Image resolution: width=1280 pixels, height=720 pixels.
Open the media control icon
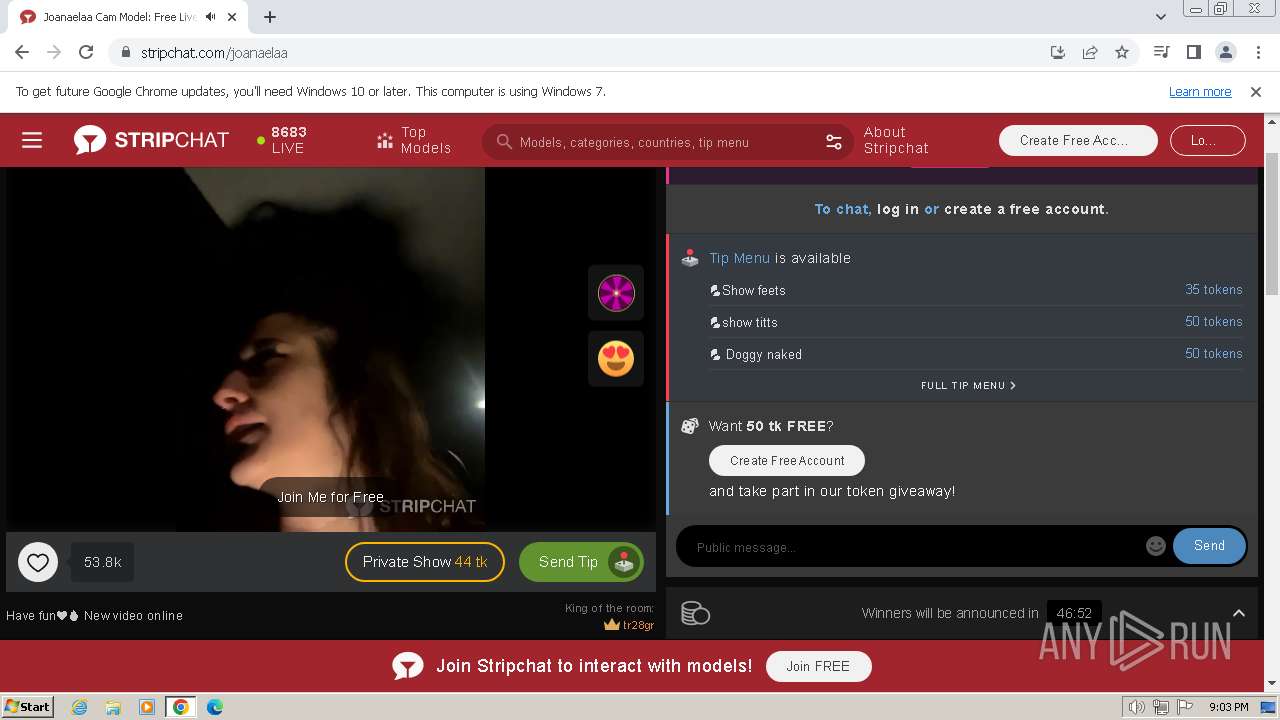(x=1161, y=52)
